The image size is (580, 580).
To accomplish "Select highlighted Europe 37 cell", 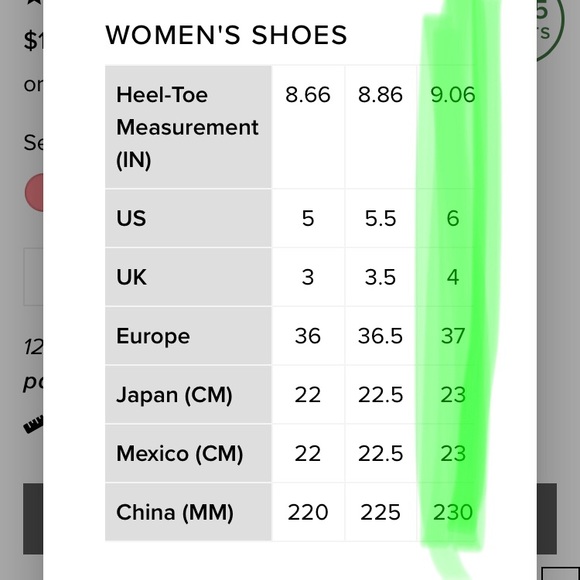I will point(453,336).
